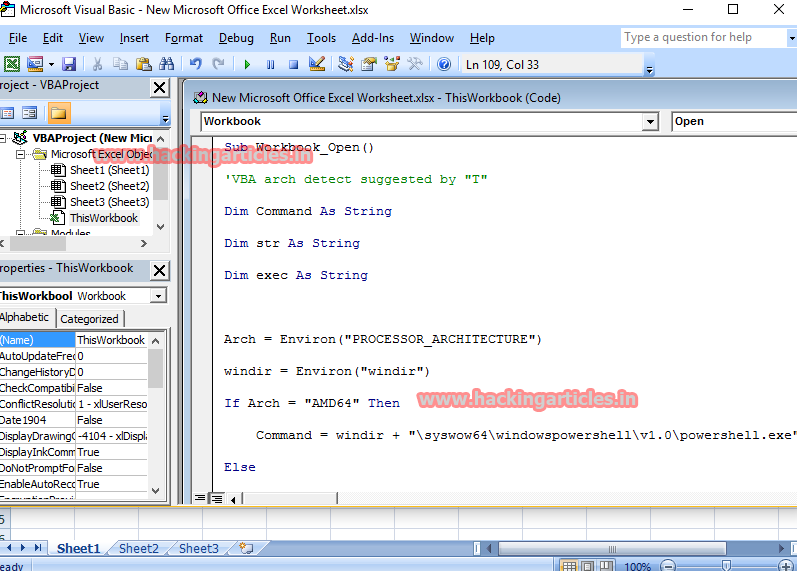Undo the last action in the toolbar

click(x=195, y=64)
